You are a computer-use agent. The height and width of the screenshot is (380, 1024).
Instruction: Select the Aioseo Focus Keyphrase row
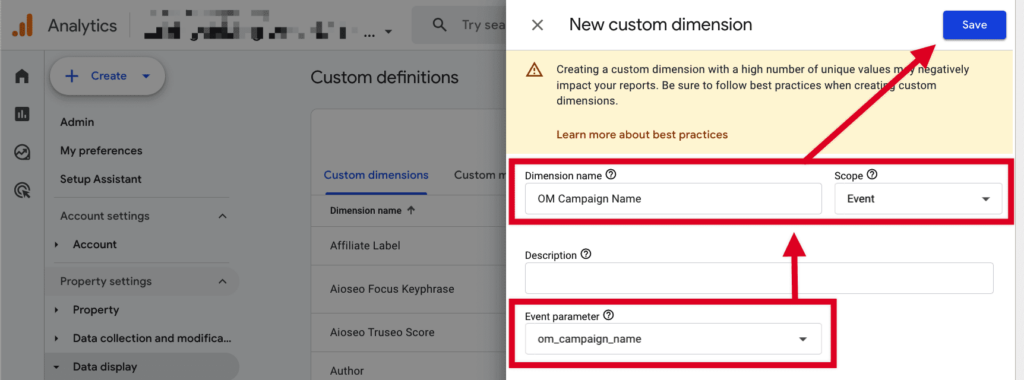click(x=409, y=289)
